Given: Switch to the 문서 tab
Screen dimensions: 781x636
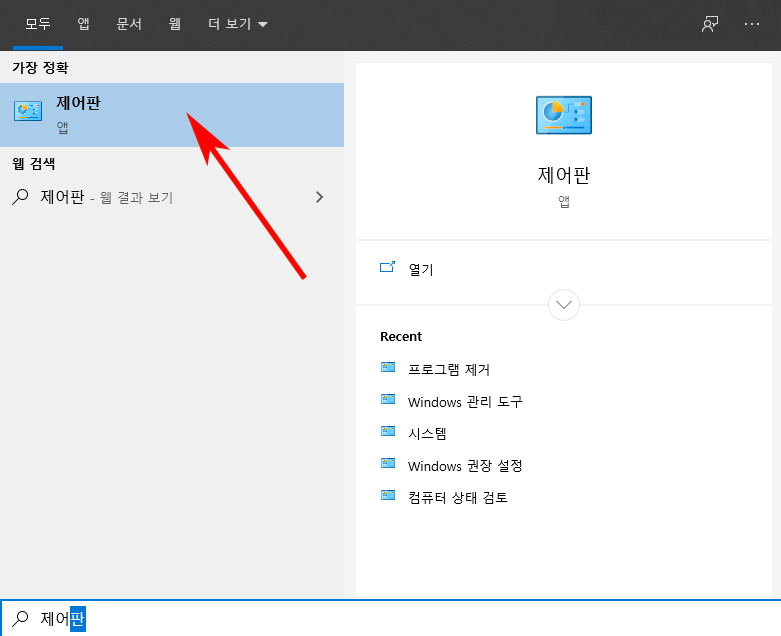Looking at the screenshot, I should [129, 23].
